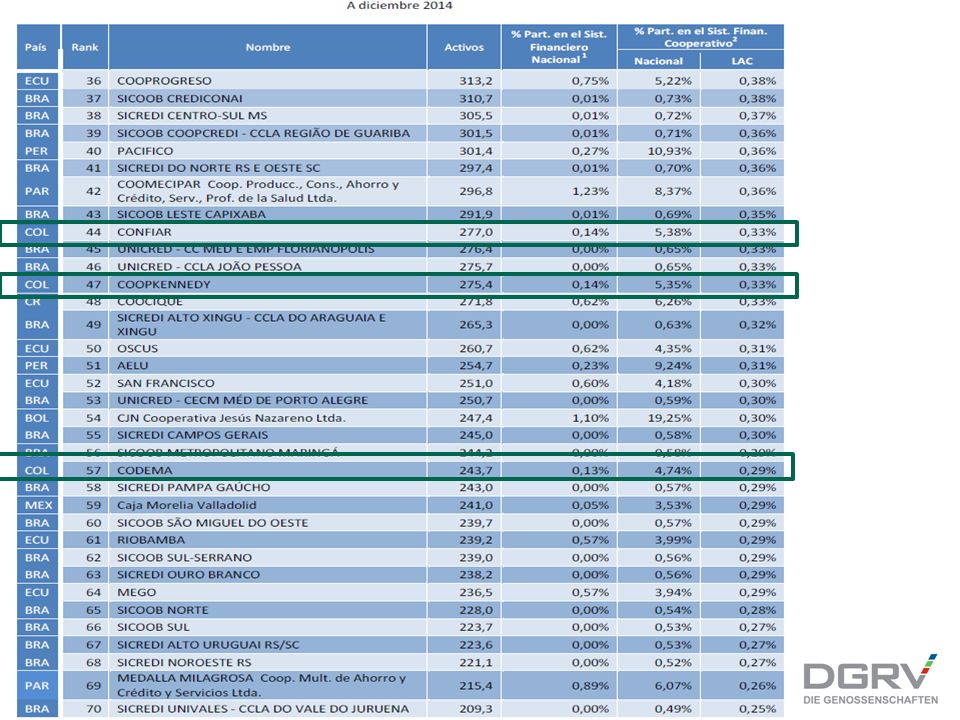Click the Activos value 243,7

point(476,470)
